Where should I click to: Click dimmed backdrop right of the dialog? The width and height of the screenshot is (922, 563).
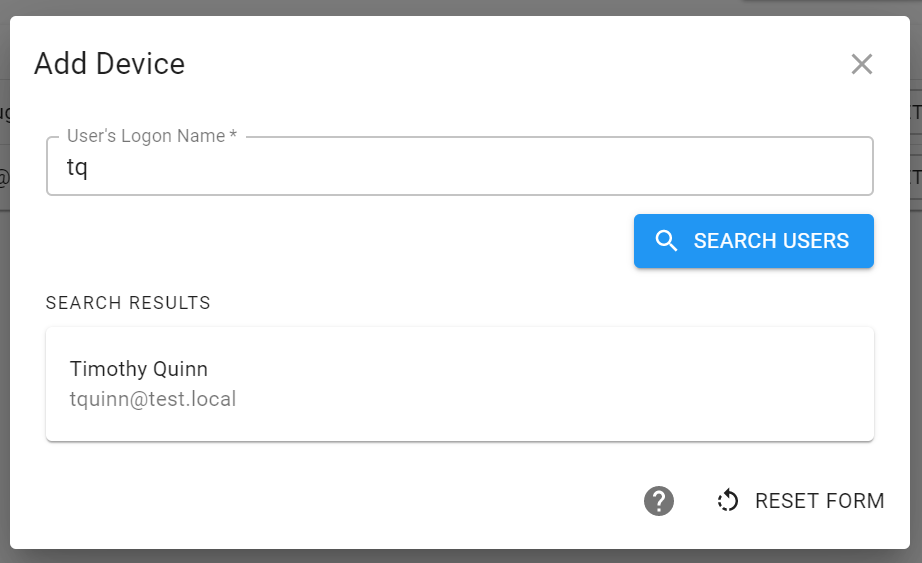[x=916, y=353]
